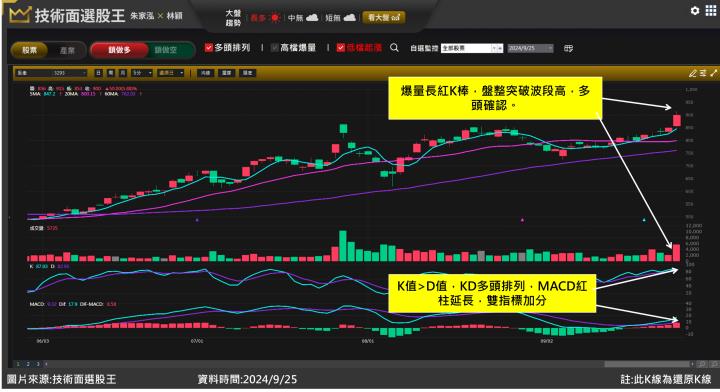Screen dimensions: 720x392
Task: Click the chart layout settings icon
Action: pyautogui.click(x=703, y=73)
